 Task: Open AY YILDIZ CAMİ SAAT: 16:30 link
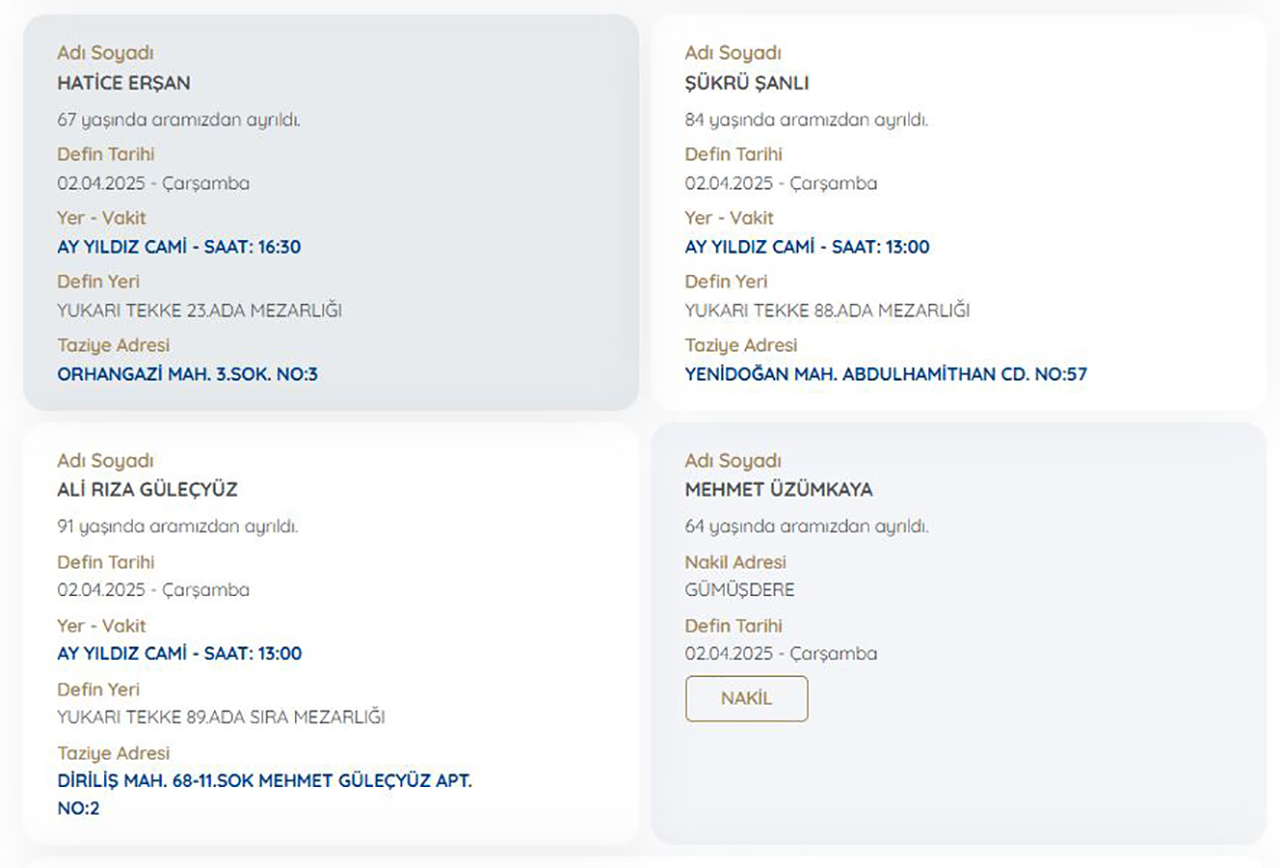(179, 247)
